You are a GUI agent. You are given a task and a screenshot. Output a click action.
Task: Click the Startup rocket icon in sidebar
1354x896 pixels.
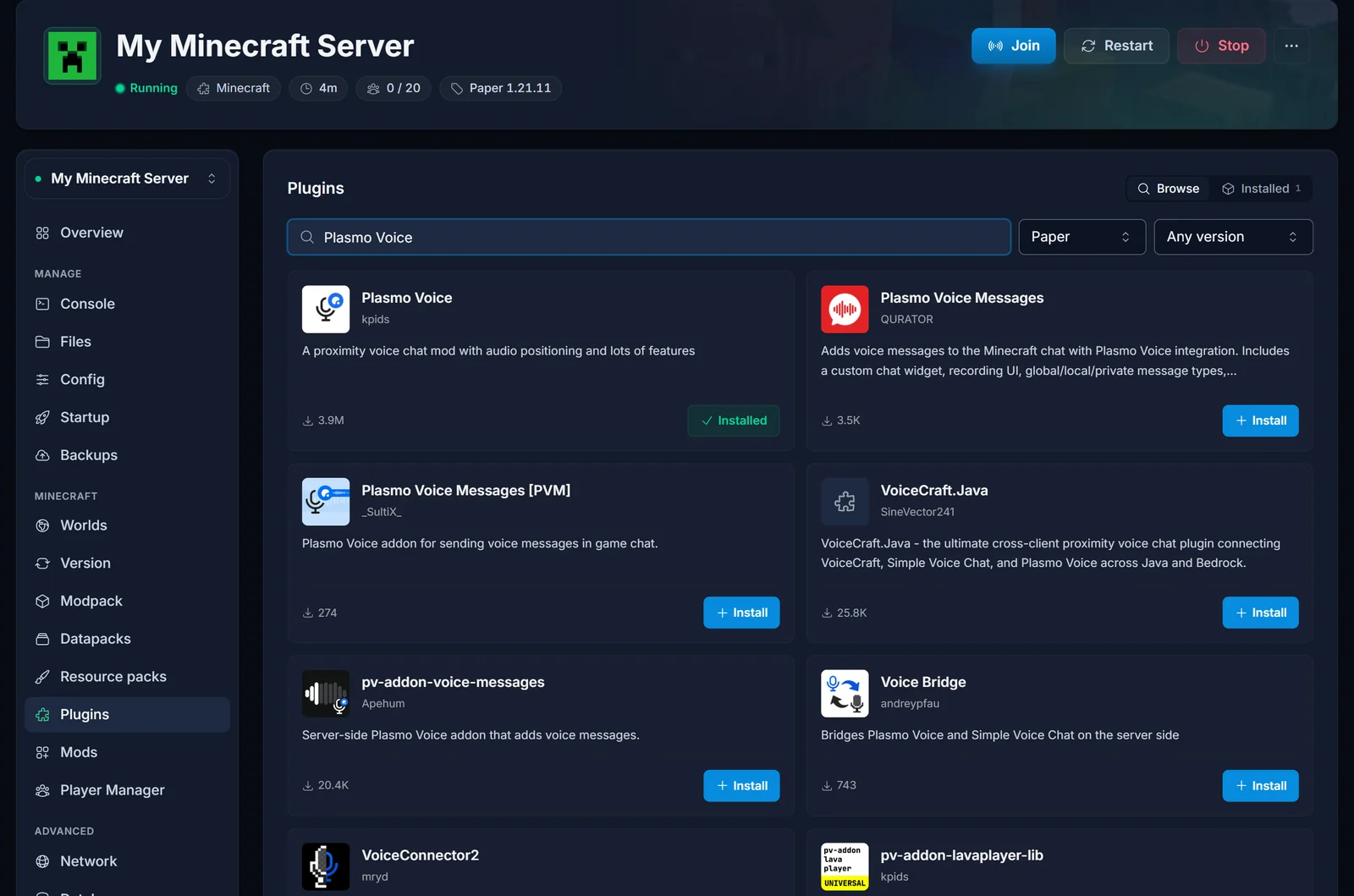click(42, 417)
